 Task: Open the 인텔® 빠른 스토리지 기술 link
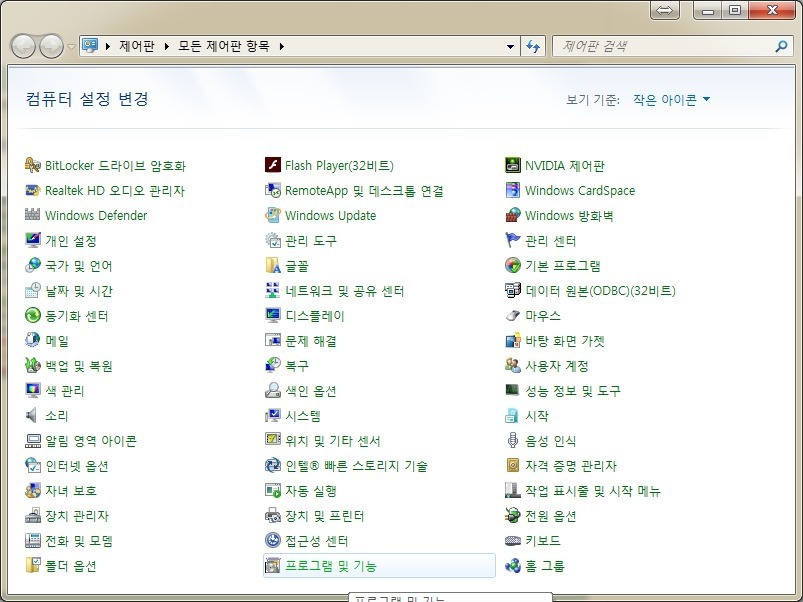tap(356, 466)
